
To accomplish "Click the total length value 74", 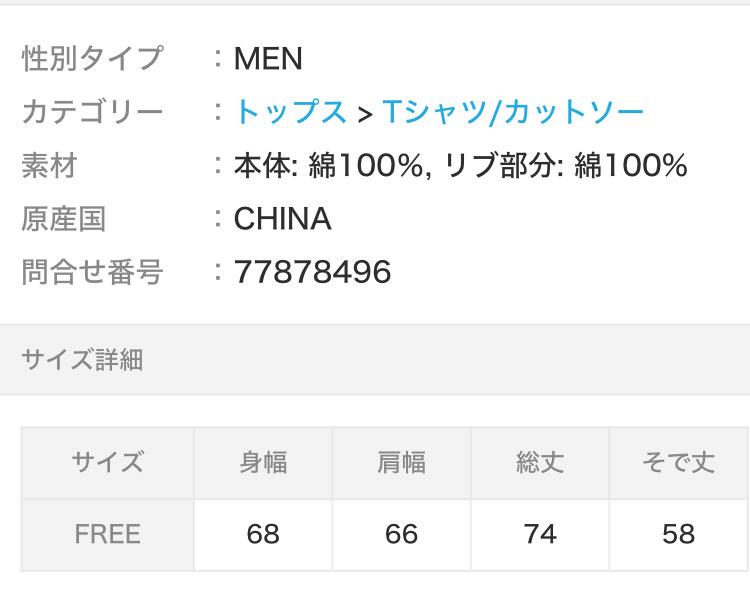I will click(540, 534).
